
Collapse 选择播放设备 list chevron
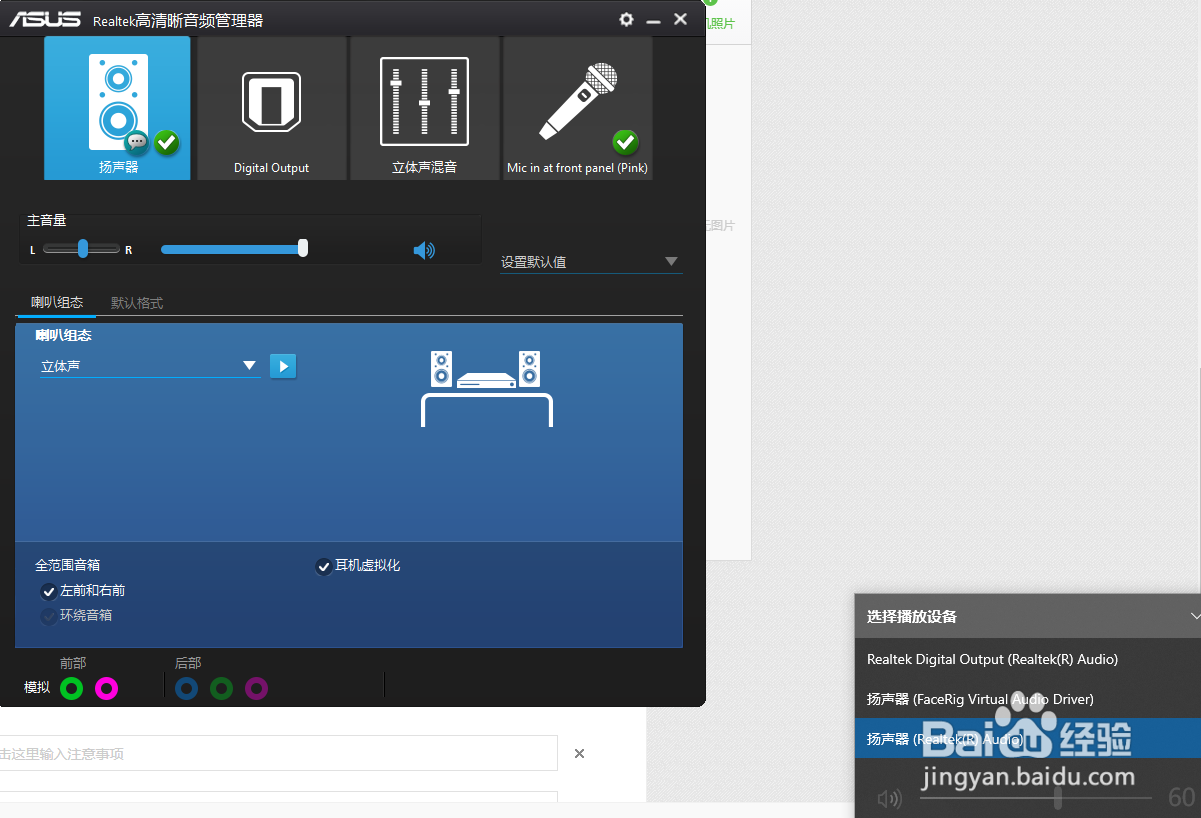1194,616
